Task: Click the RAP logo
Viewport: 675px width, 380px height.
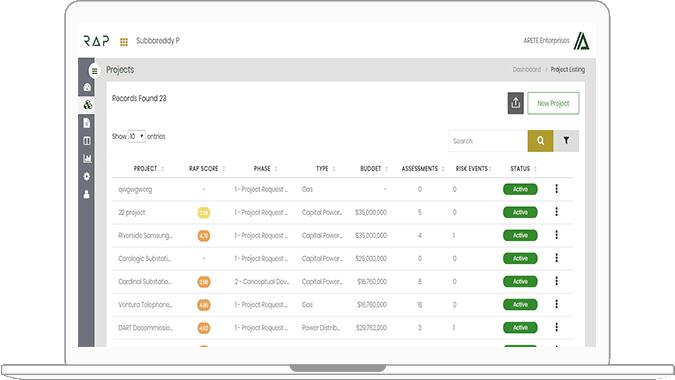Action: (96, 41)
